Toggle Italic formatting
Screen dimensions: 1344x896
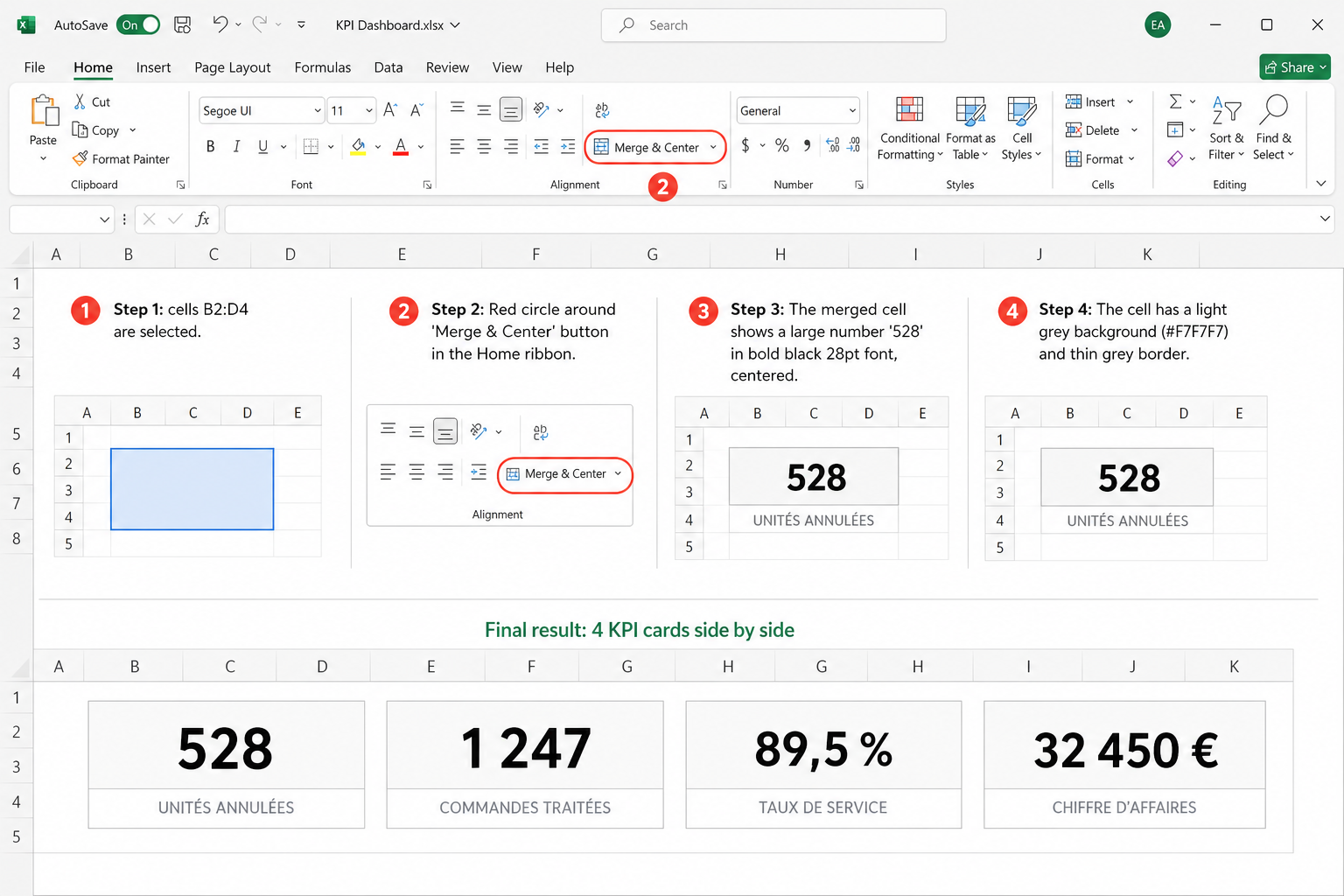[236, 146]
